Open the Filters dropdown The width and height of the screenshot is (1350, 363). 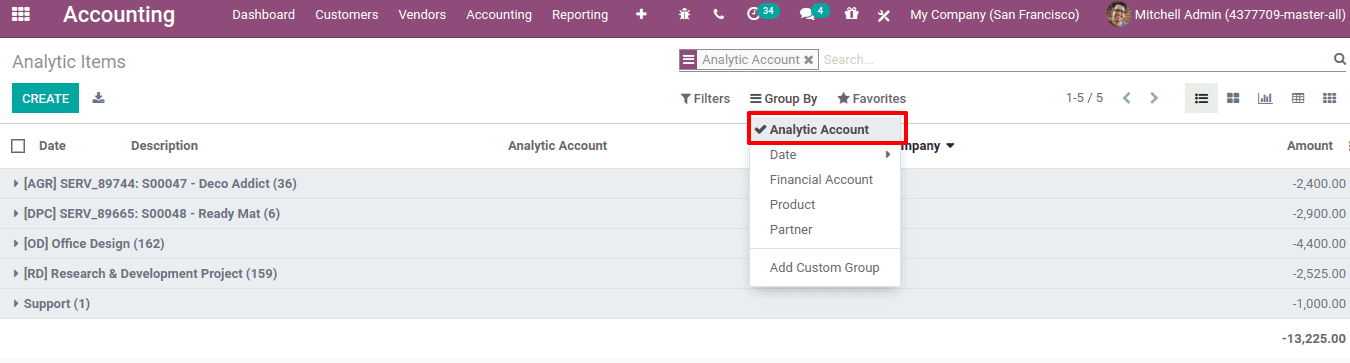pos(705,99)
